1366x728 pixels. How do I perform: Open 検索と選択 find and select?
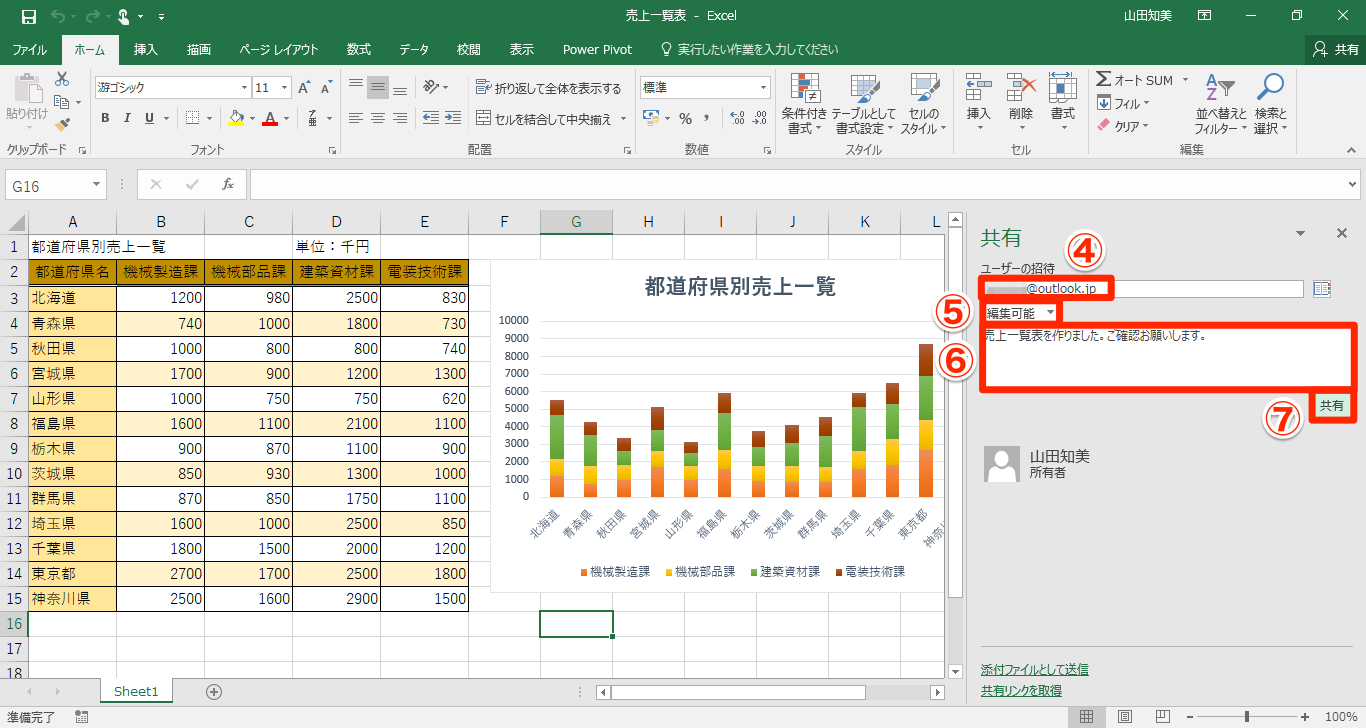point(1270,104)
